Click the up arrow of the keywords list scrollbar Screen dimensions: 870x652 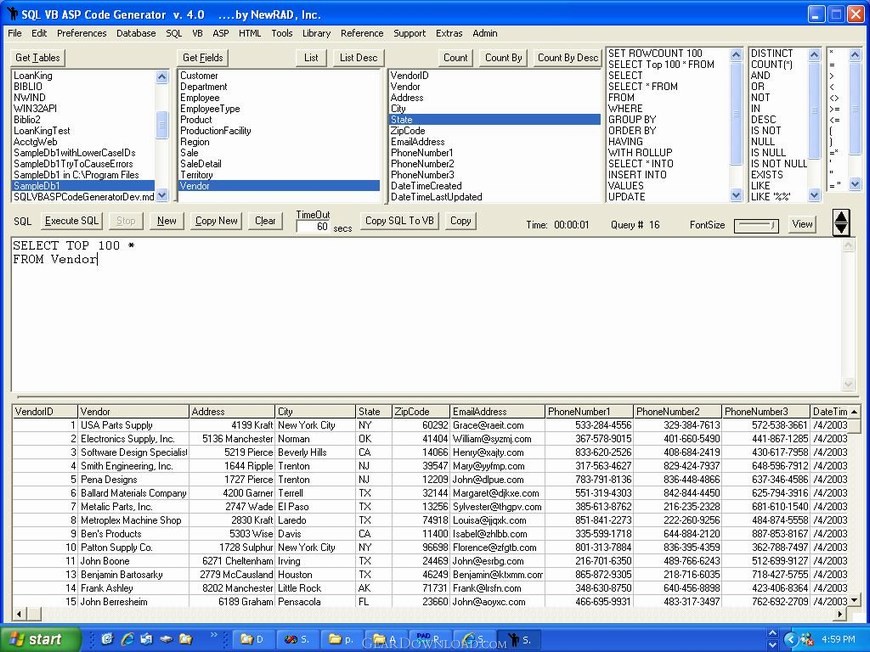815,54
